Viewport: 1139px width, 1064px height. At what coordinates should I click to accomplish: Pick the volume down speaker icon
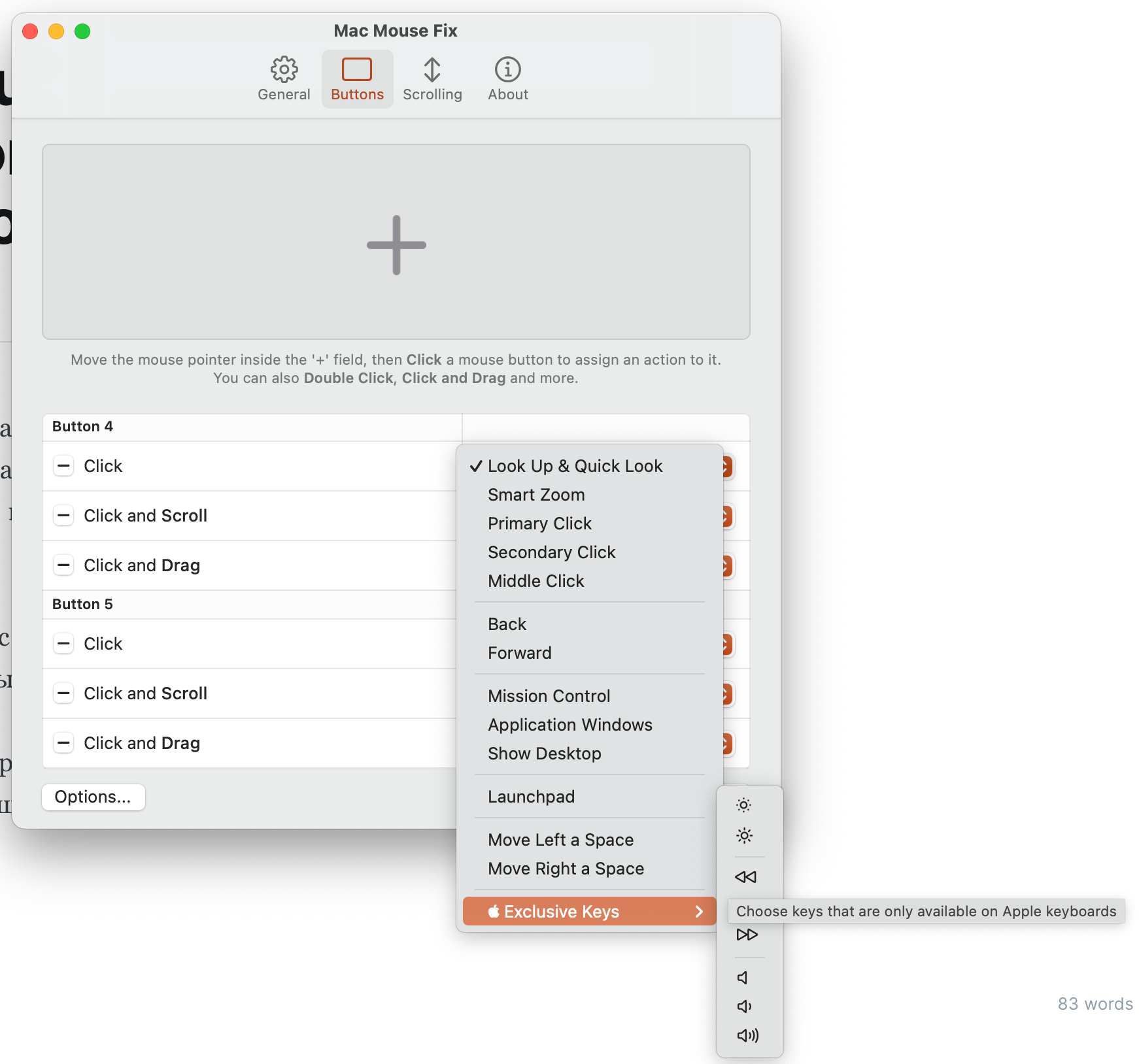tap(745, 1006)
